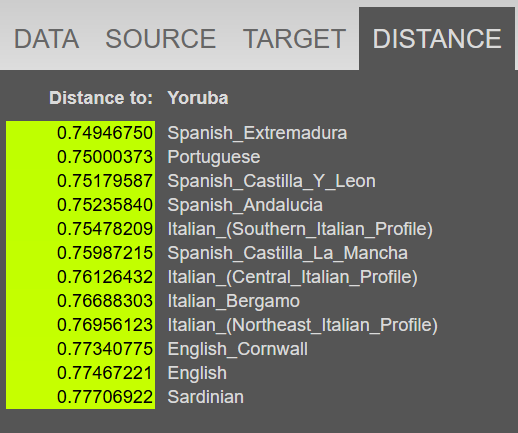Click Italian_(Northeast_Italian_Profile) entry

[x=302, y=325]
